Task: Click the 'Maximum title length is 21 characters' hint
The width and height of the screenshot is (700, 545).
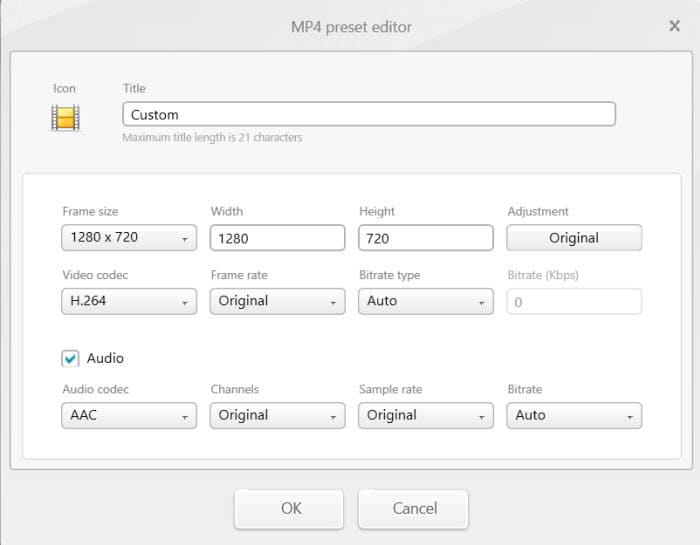Action: [x=212, y=137]
